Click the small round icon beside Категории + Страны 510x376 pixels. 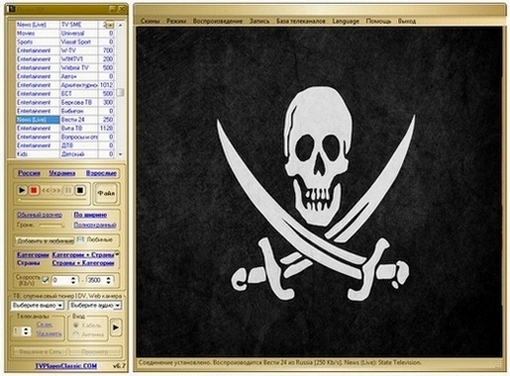pyautogui.click(x=117, y=254)
